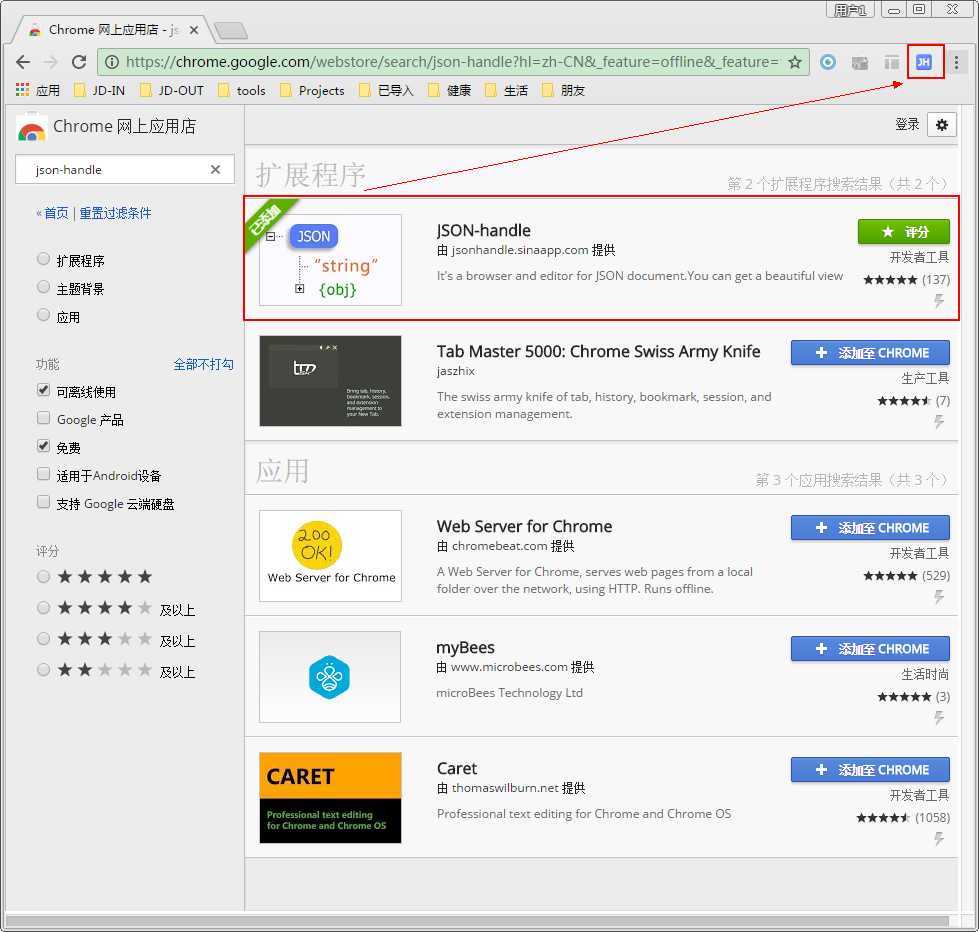Screen dimensions: 979x932
Task: Open the JSON-handle extension title
Action: (483, 230)
